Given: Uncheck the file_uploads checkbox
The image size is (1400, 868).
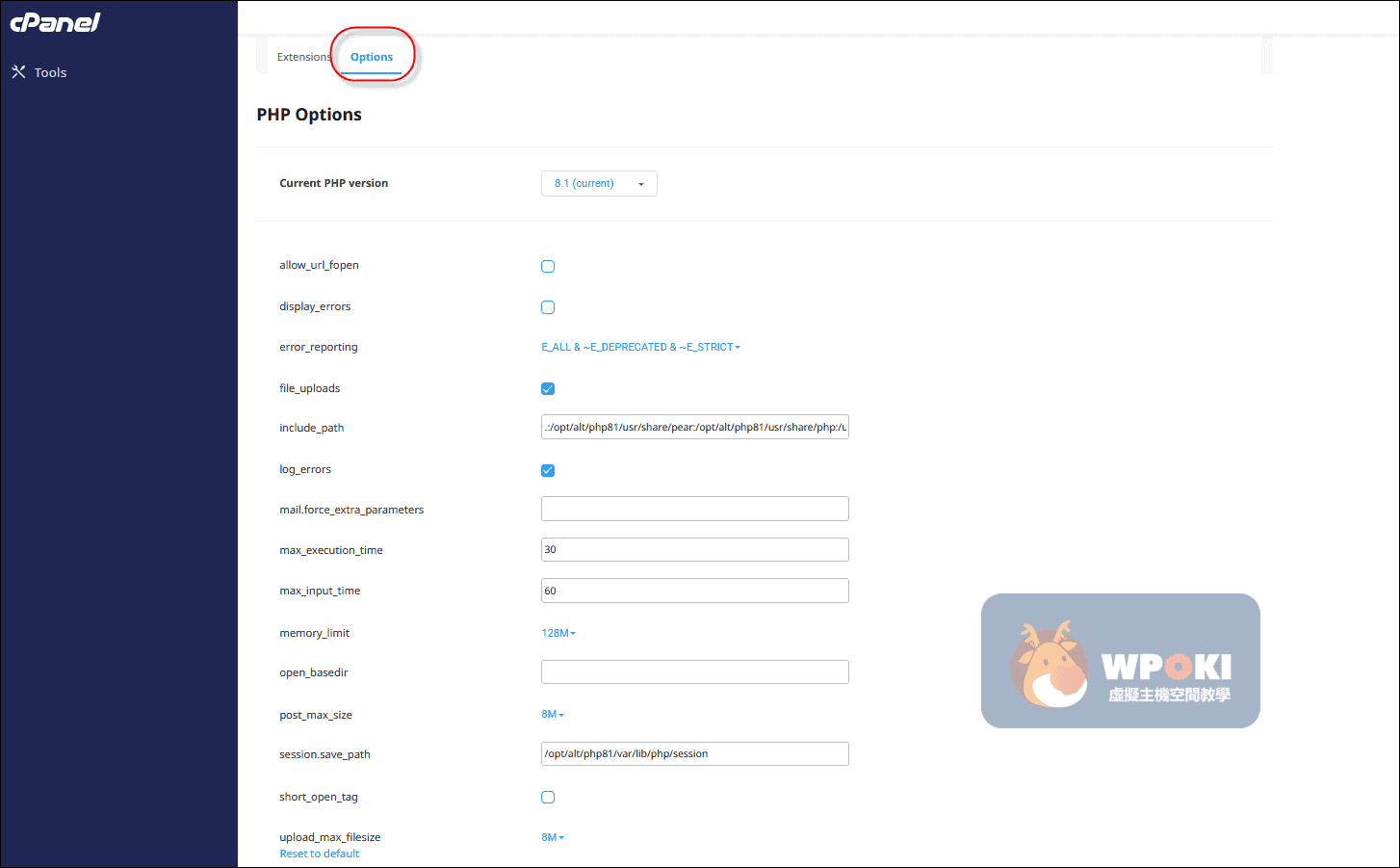Looking at the screenshot, I should coord(548,389).
